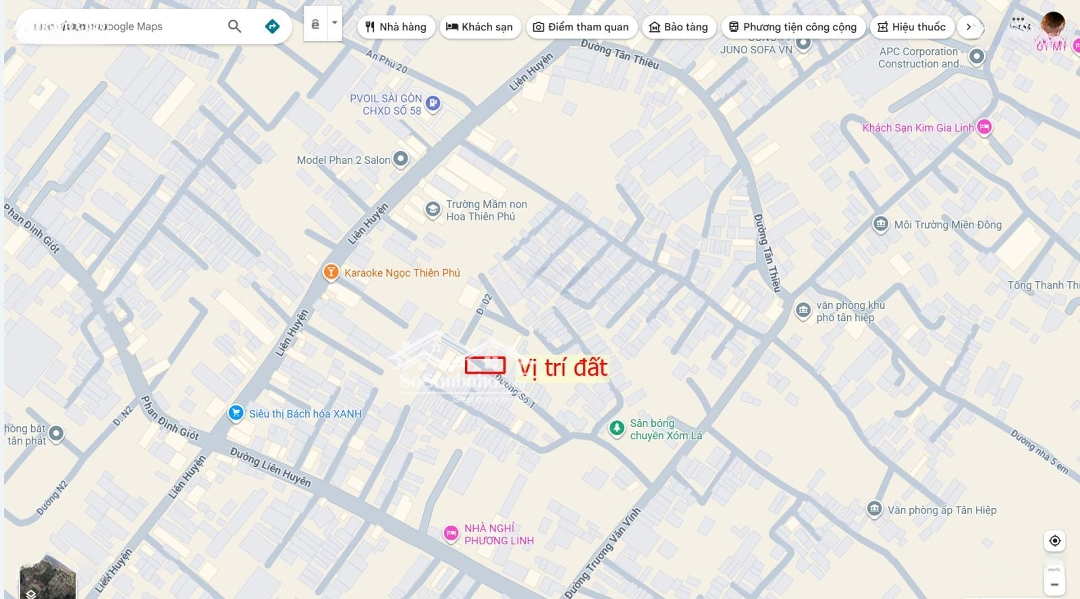Viewport: 1080px width, 599px height.
Task: Open the account profile avatar
Action: click(1053, 25)
